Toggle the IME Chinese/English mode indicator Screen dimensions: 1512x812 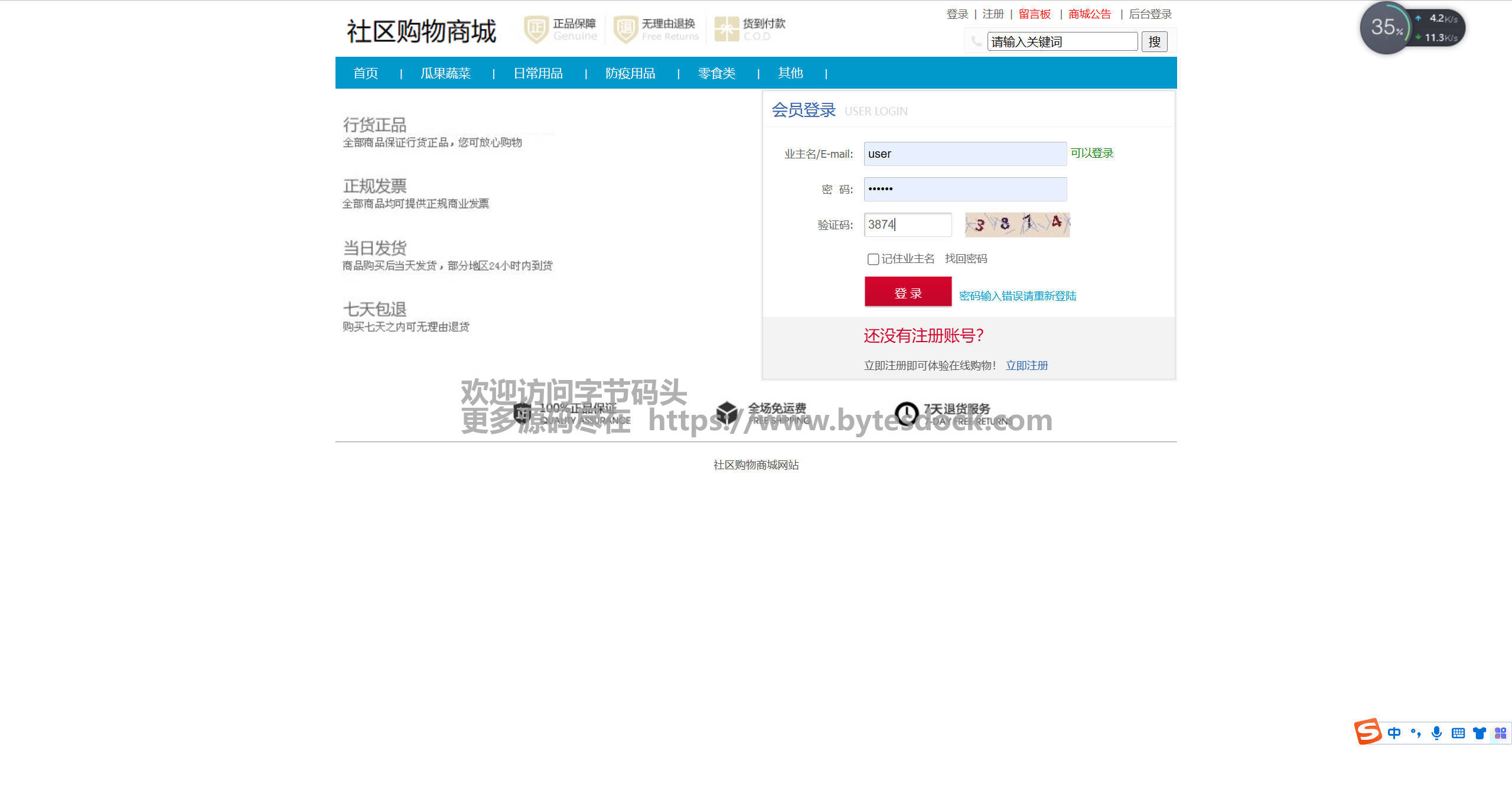pyautogui.click(x=1394, y=733)
